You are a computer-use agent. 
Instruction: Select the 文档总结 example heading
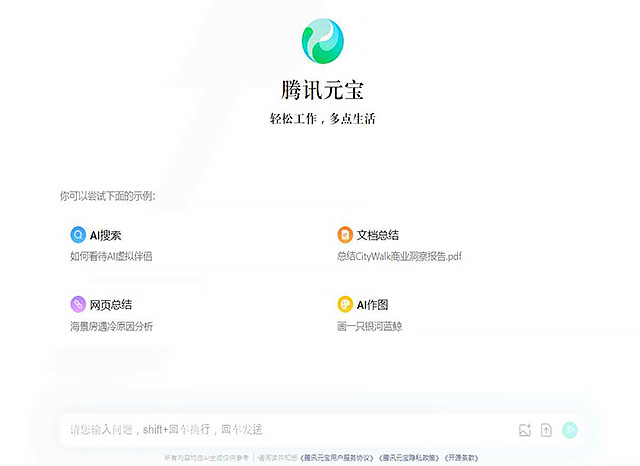click(x=378, y=235)
